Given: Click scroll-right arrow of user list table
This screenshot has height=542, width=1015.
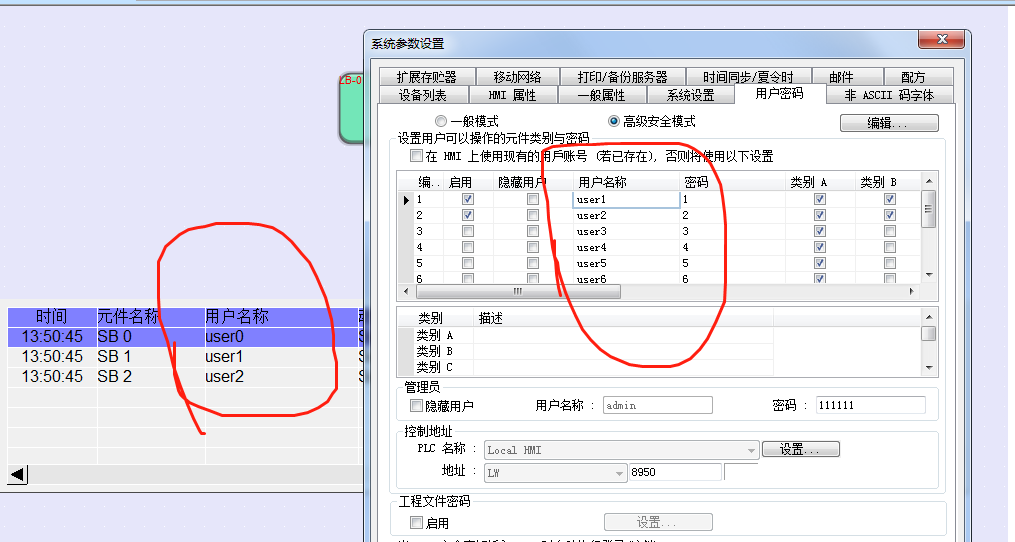Looking at the screenshot, I should [x=910, y=291].
